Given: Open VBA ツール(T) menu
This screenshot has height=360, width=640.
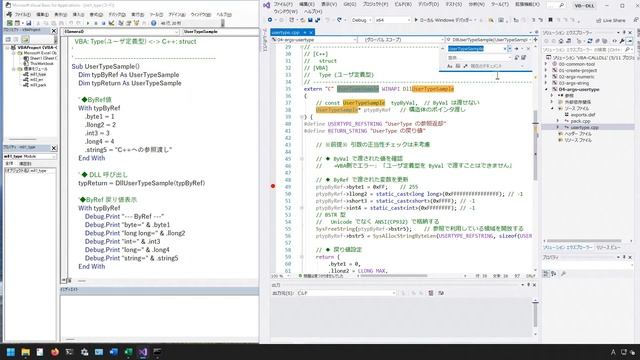Looking at the screenshot, I should pyautogui.click(x=156, y=14).
